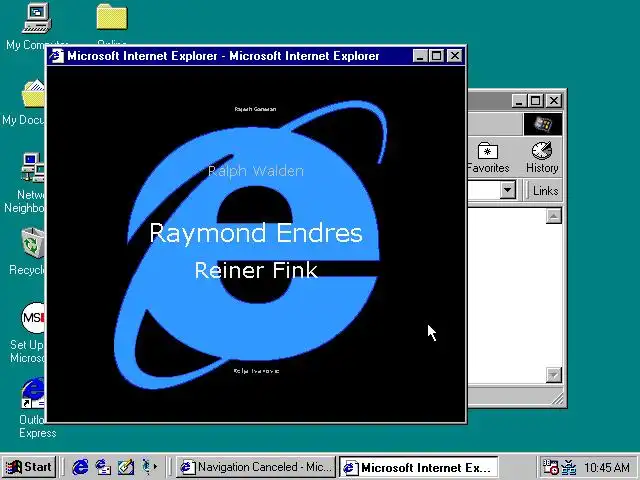Click Show Desktop in Quick Launch
This screenshot has width=640, height=480.
125,467
